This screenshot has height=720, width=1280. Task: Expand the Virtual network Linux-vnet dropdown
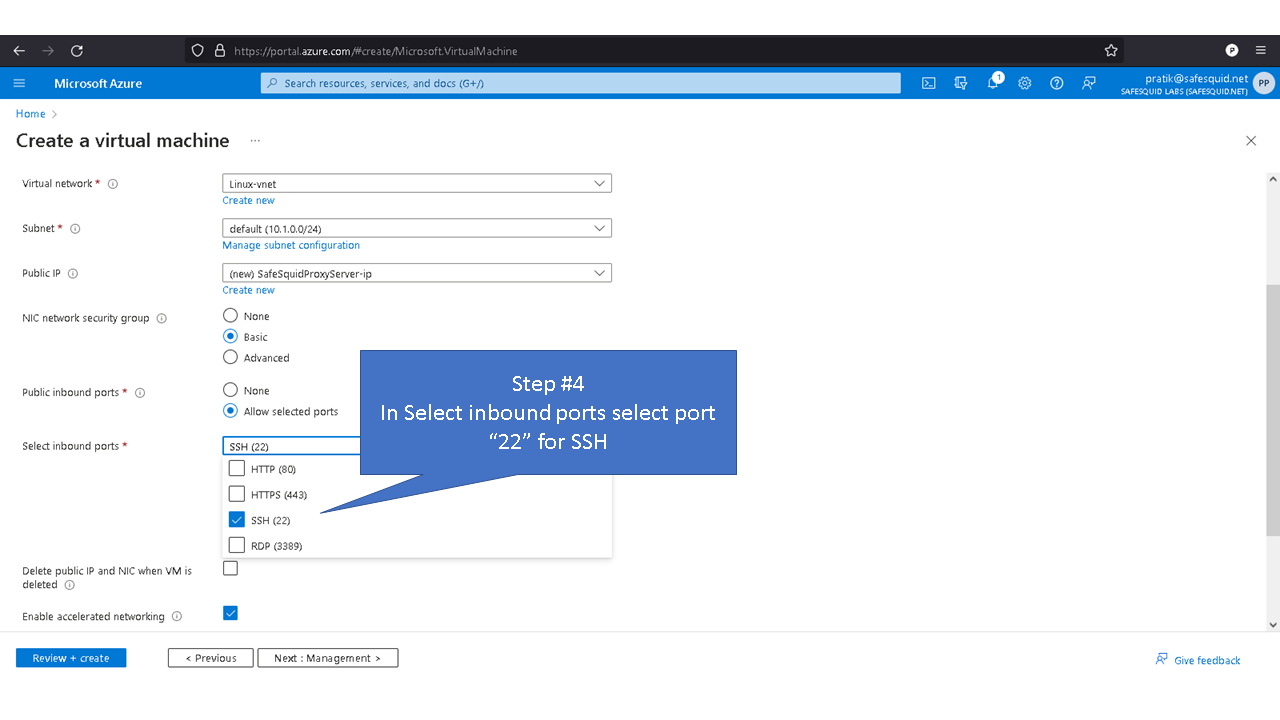click(x=416, y=183)
